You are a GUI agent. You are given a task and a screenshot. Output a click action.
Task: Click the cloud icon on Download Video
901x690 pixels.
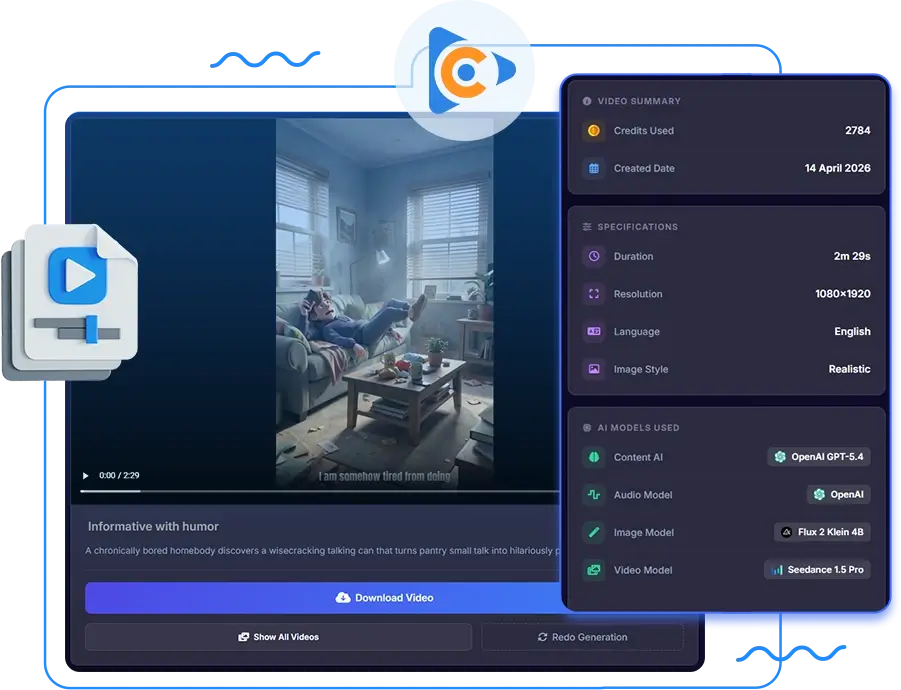click(343, 598)
